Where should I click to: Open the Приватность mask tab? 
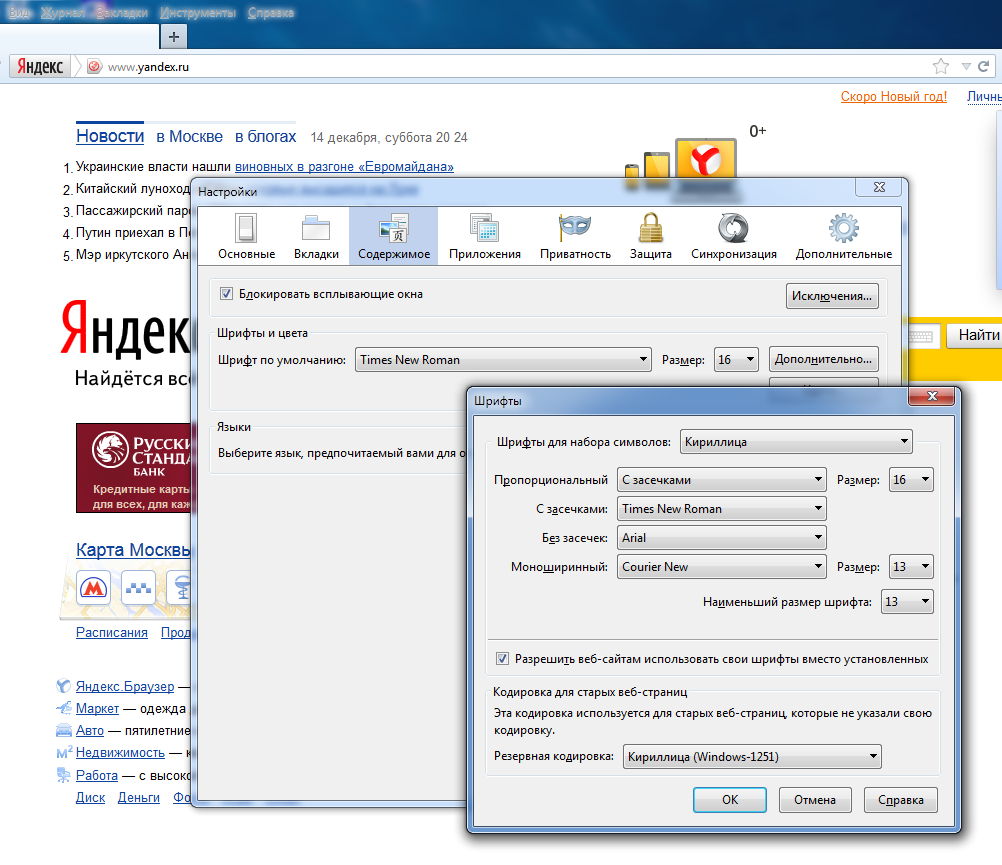click(575, 236)
